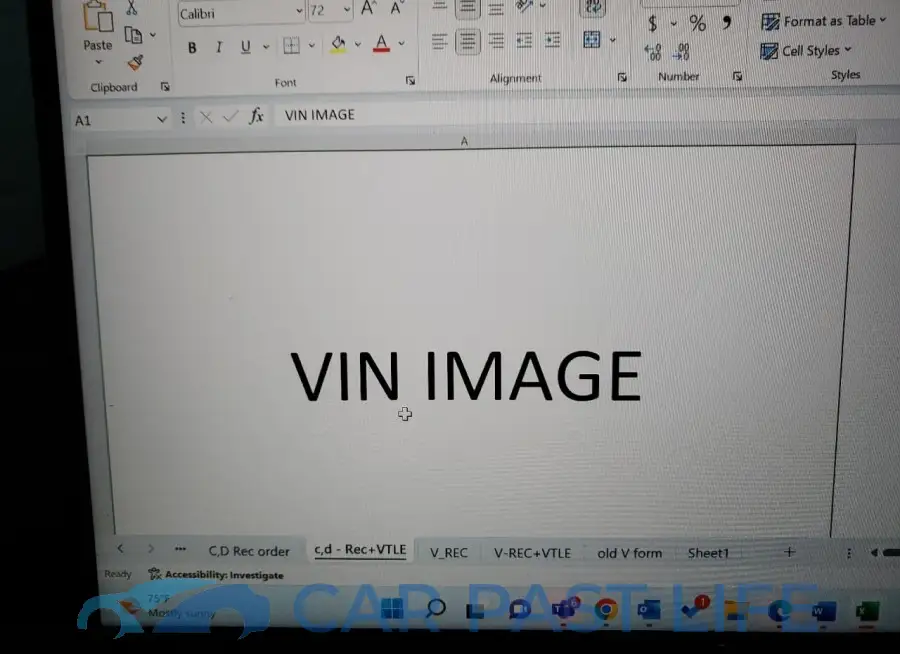
Task: Toggle Italic formatting
Action: [x=219, y=47]
